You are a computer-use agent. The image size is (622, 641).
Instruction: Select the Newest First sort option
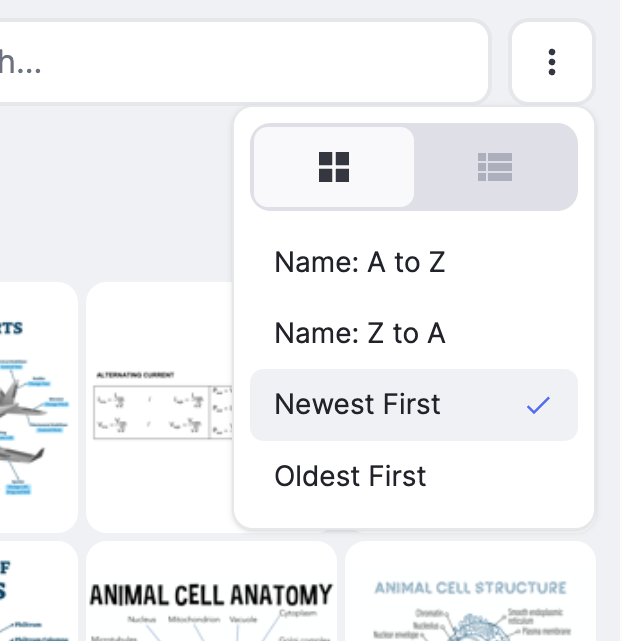357,405
